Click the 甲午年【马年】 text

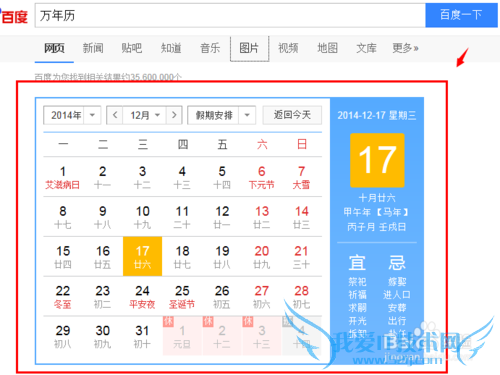coord(376,212)
